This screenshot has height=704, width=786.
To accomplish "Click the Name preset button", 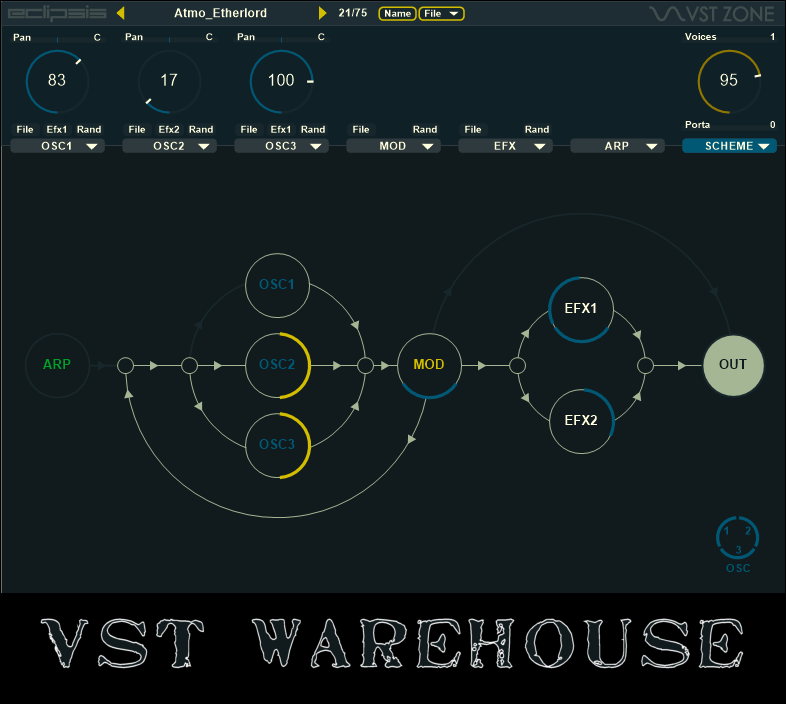I will pos(398,14).
